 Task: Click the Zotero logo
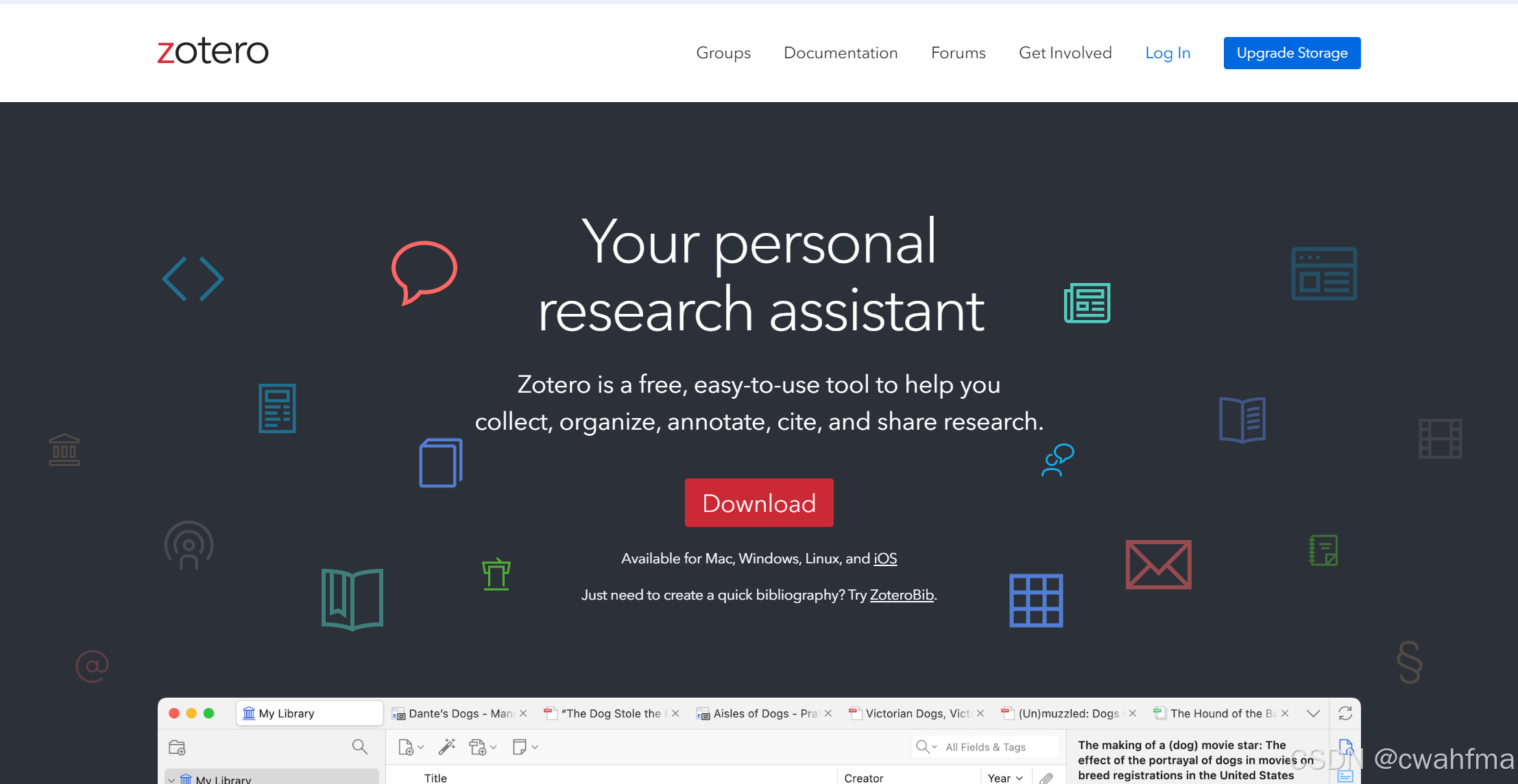point(213,52)
